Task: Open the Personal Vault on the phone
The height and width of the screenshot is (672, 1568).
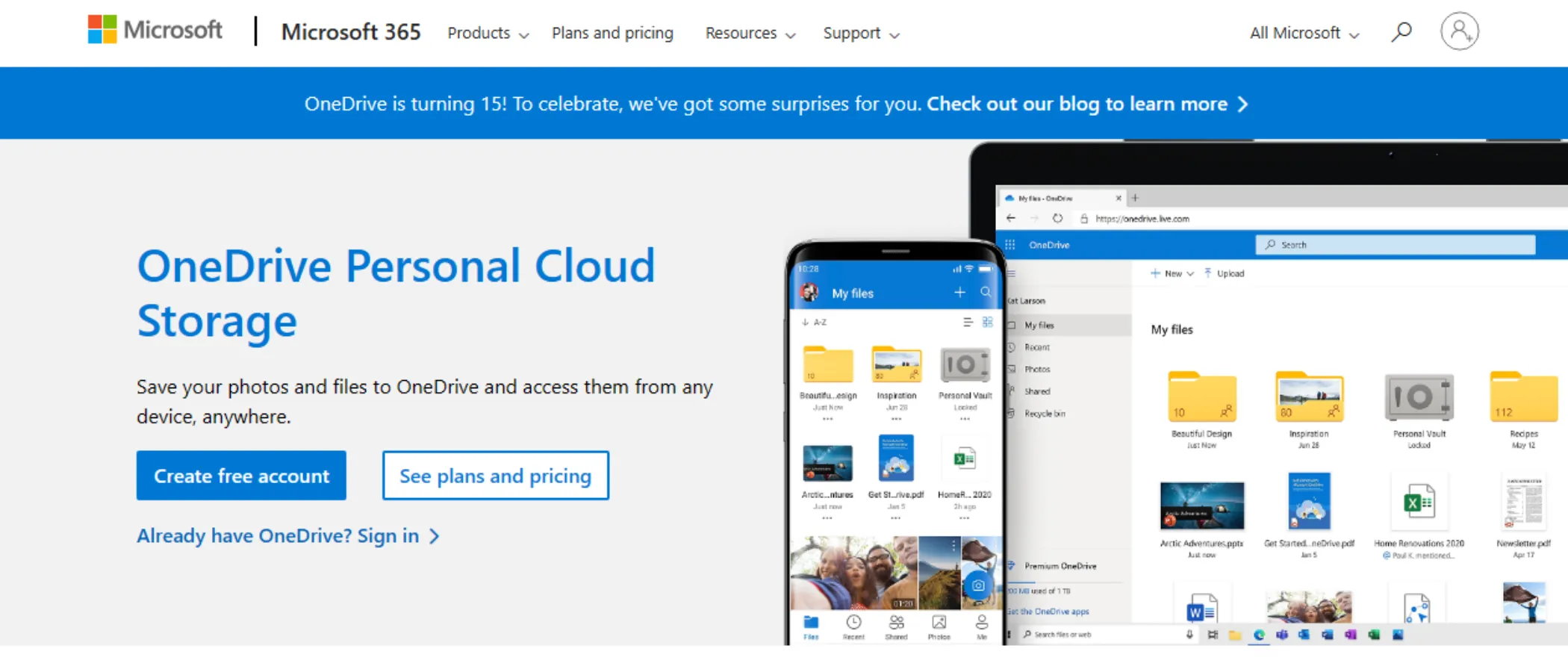Action: tap(965, 366)
